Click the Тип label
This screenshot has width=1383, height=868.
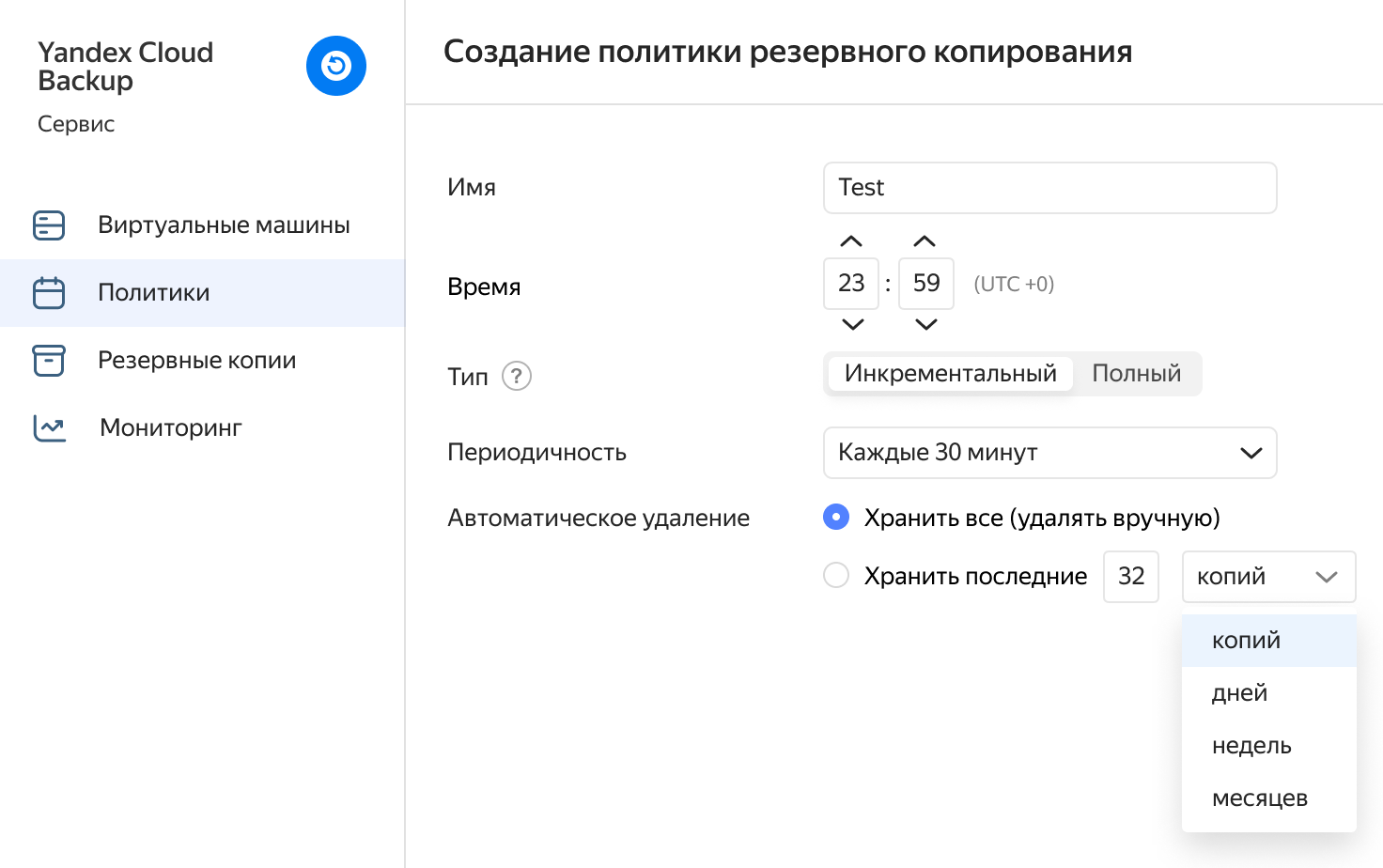468,377
